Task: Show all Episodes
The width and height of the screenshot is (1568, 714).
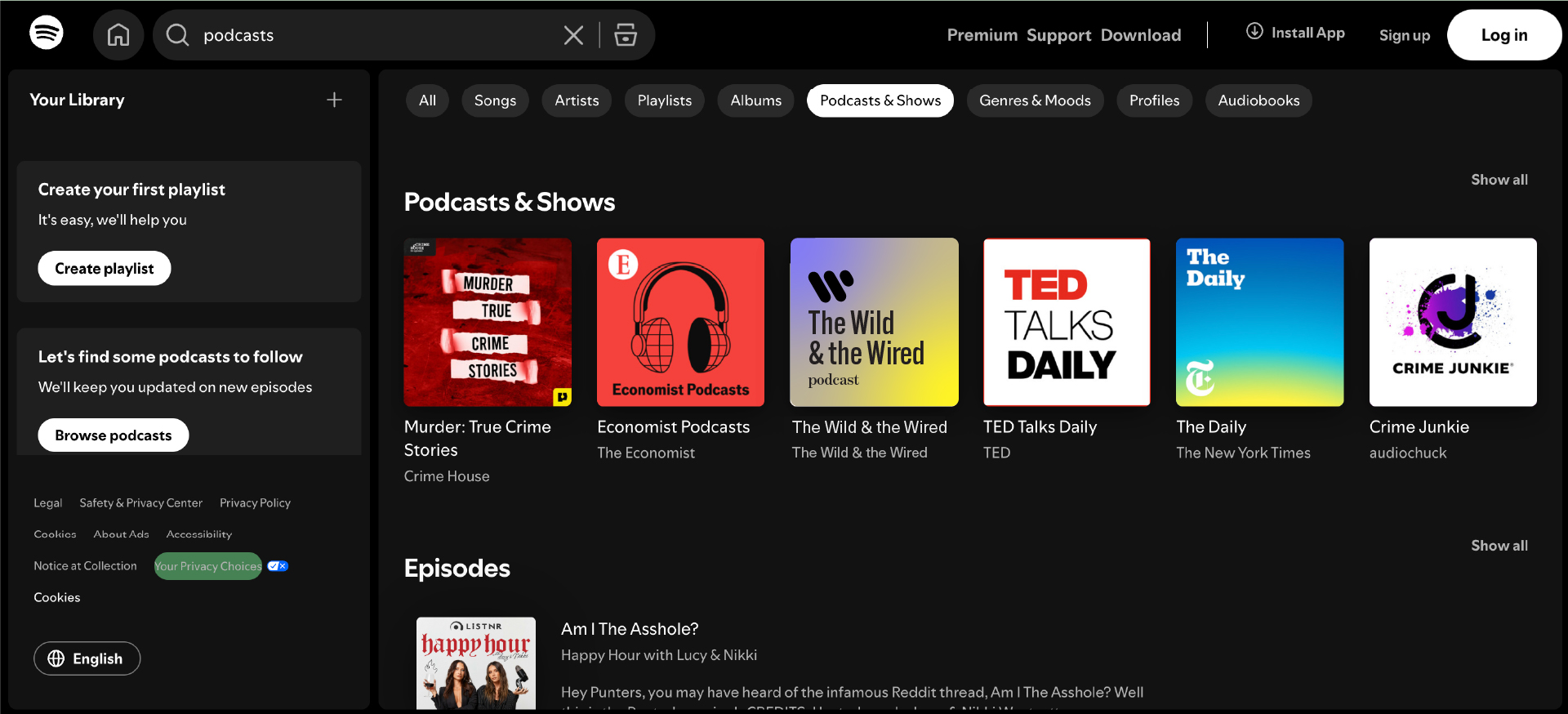Action: [1499, 546]
